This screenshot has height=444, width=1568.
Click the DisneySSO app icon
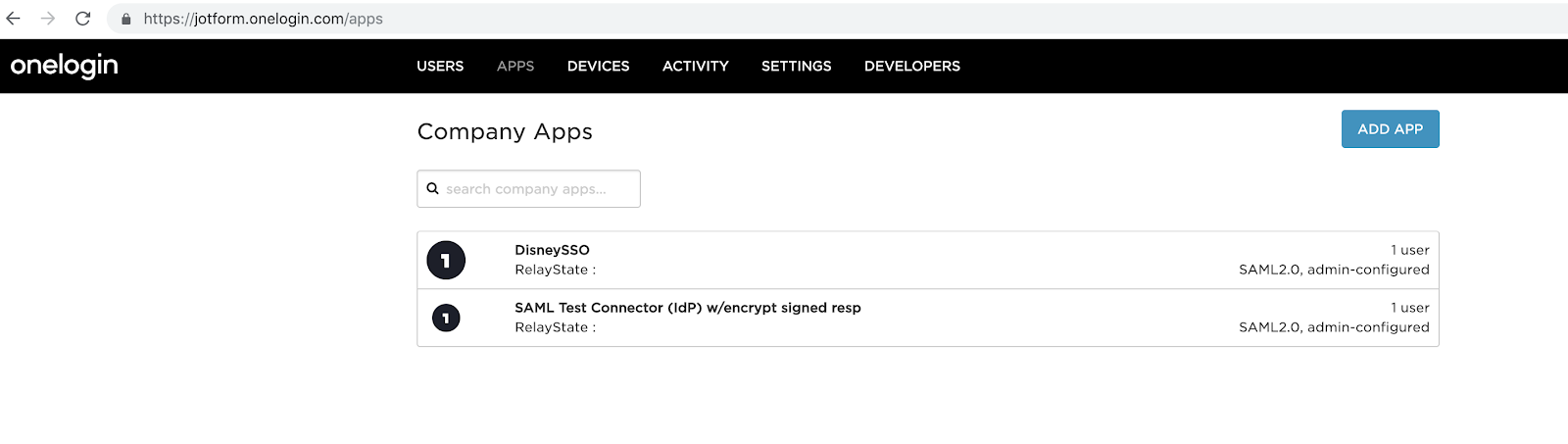446,261
